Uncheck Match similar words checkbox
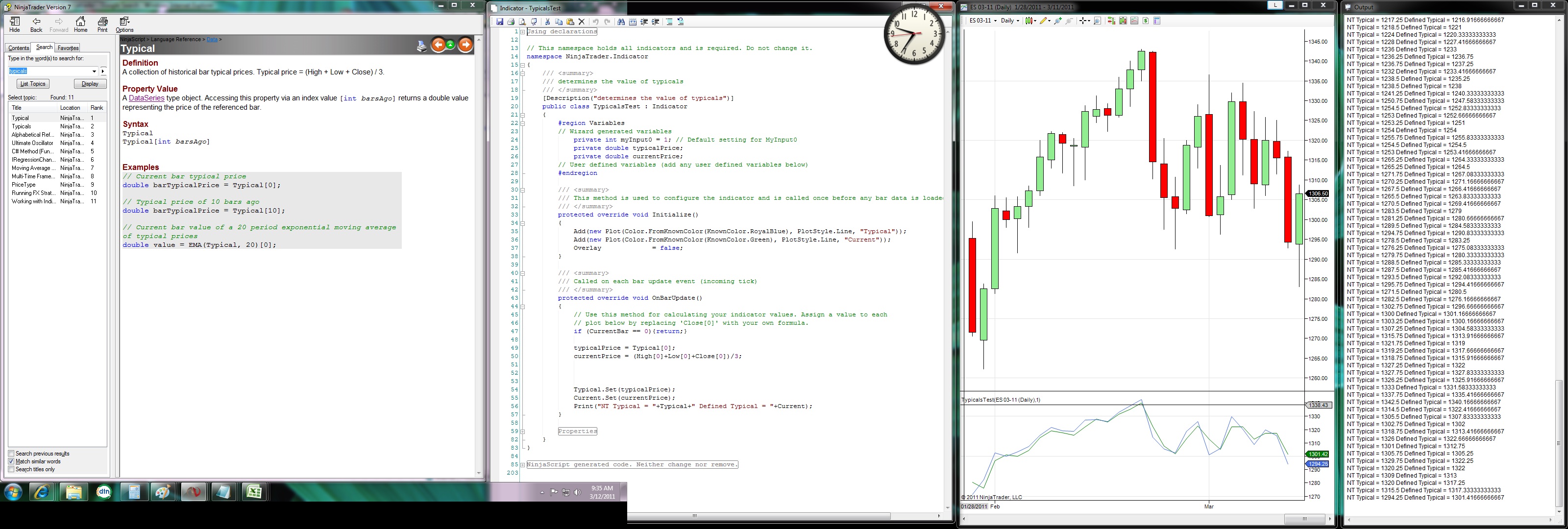The image size is (1568, 529). [11, 461]
